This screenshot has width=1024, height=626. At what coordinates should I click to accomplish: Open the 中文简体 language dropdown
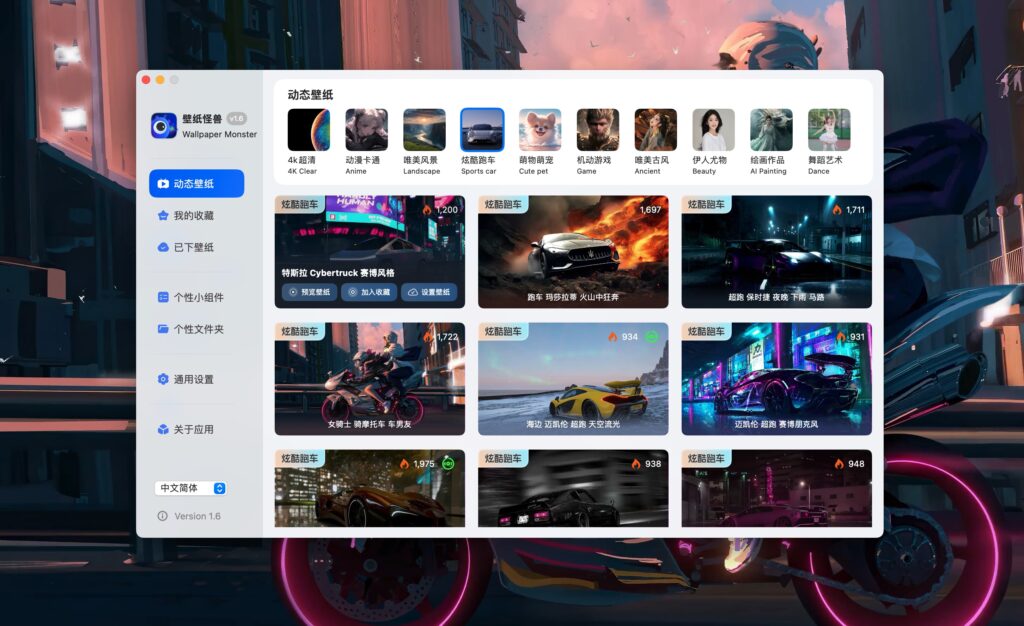[188, 488]
